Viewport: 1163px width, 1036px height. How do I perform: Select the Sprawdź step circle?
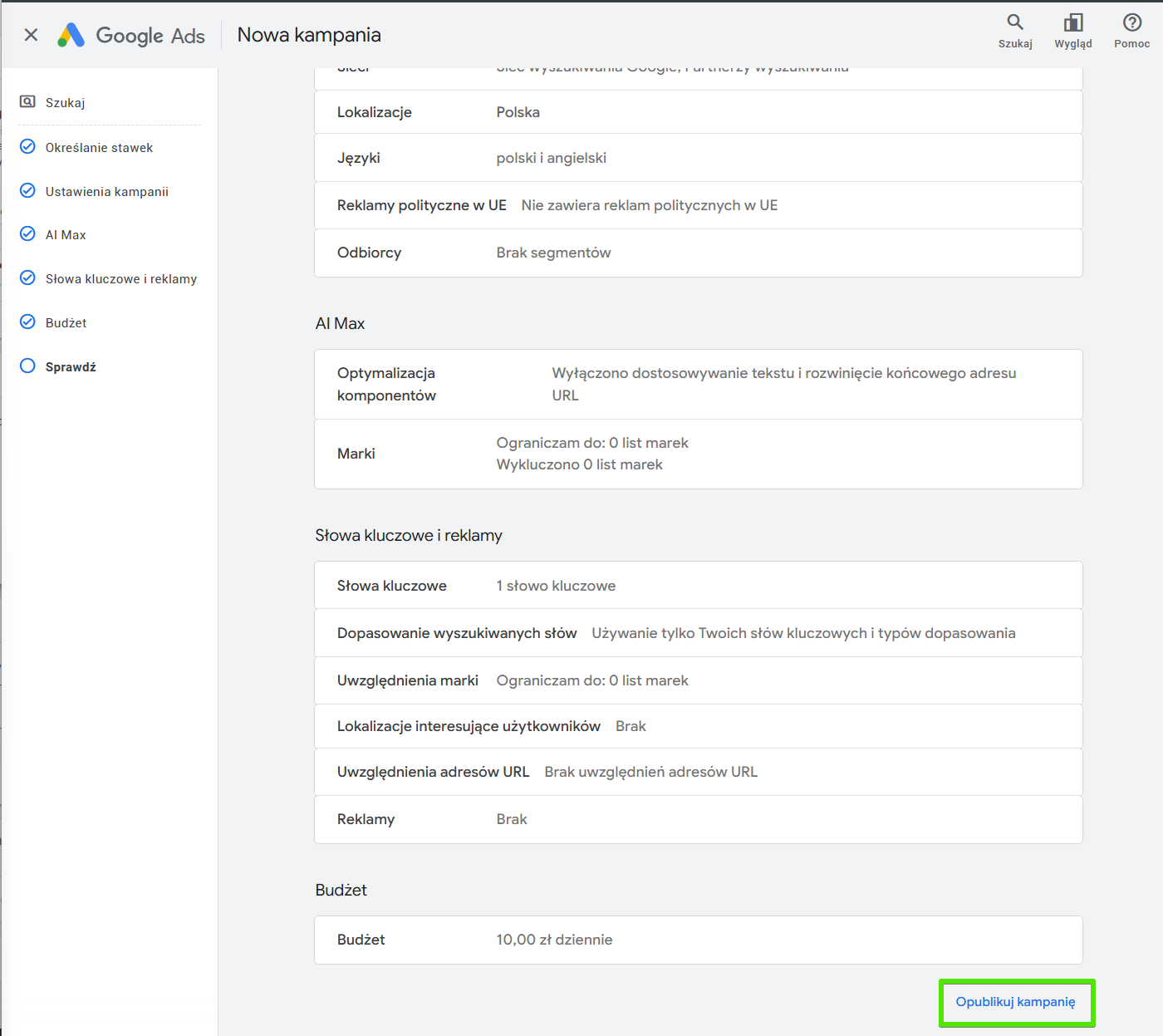[x=27, y=366]
